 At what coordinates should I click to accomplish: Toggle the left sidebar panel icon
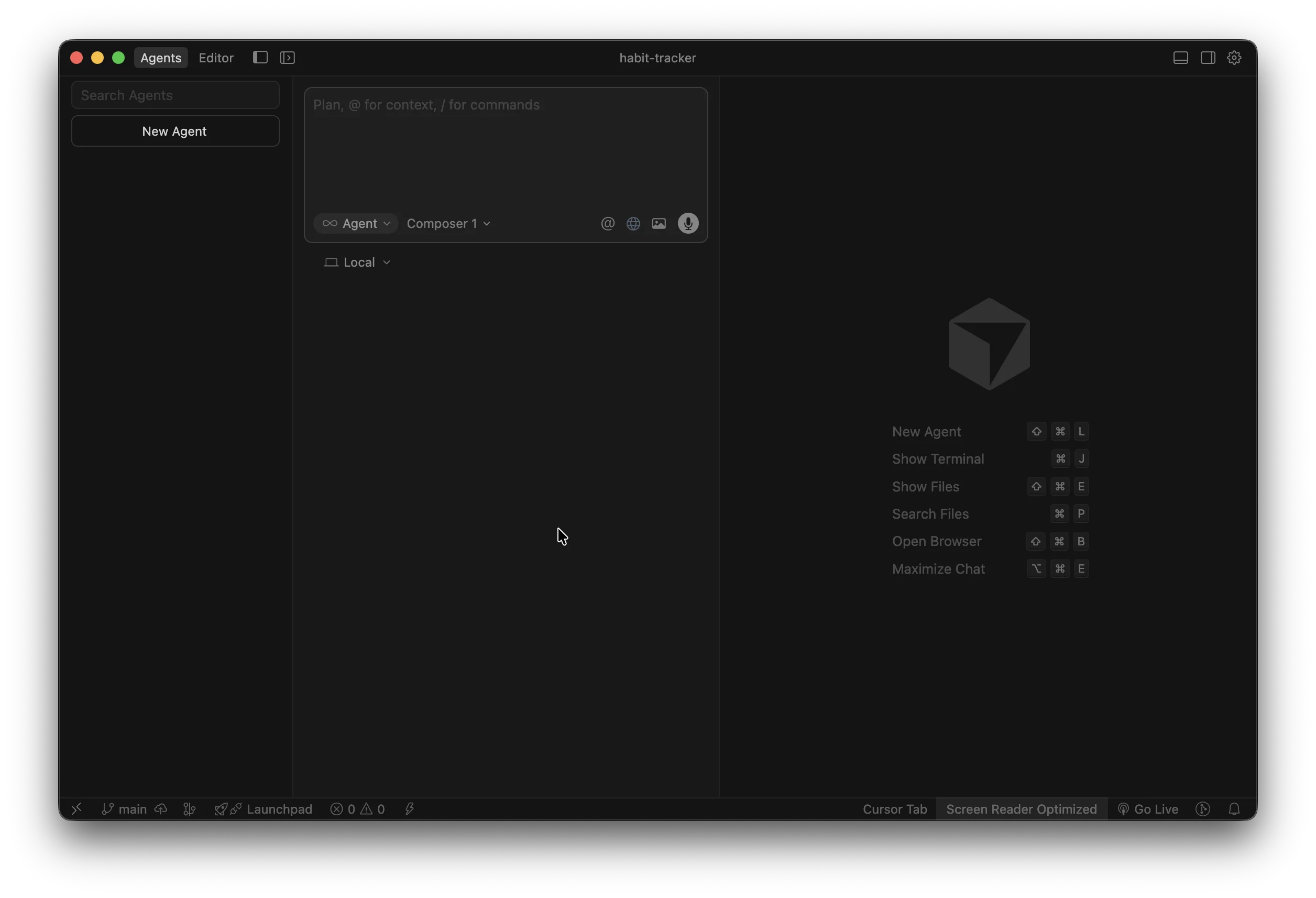(x=260, y=58)
